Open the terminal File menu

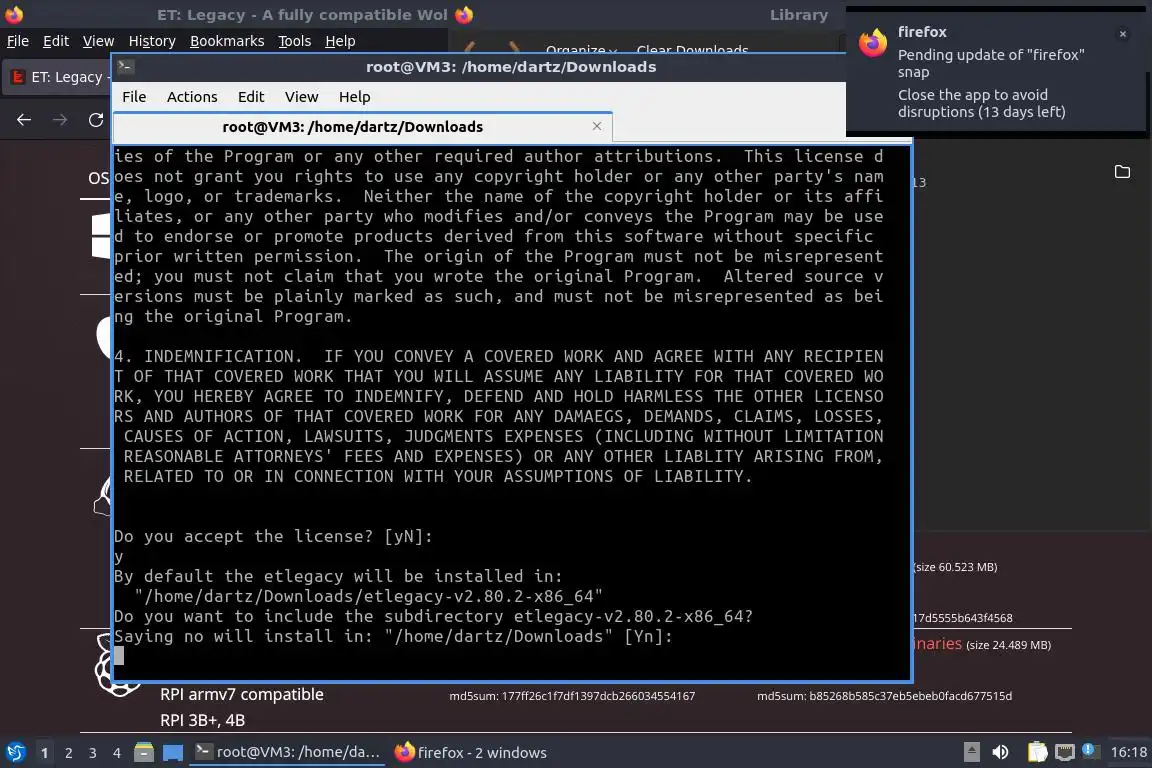click(x=134, y=97)
